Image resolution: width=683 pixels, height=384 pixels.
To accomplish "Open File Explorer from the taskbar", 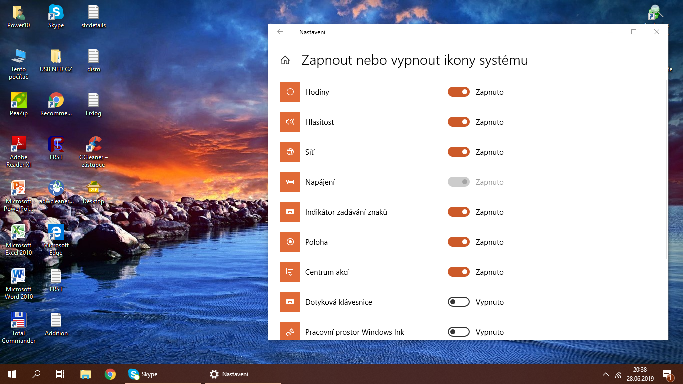I will (x=85, y=374).
